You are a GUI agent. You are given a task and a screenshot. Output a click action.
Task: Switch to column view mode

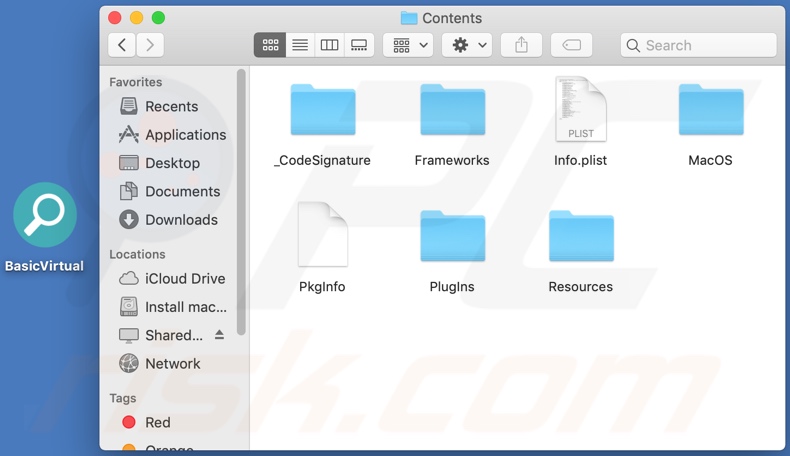click(x=329, y=45)
